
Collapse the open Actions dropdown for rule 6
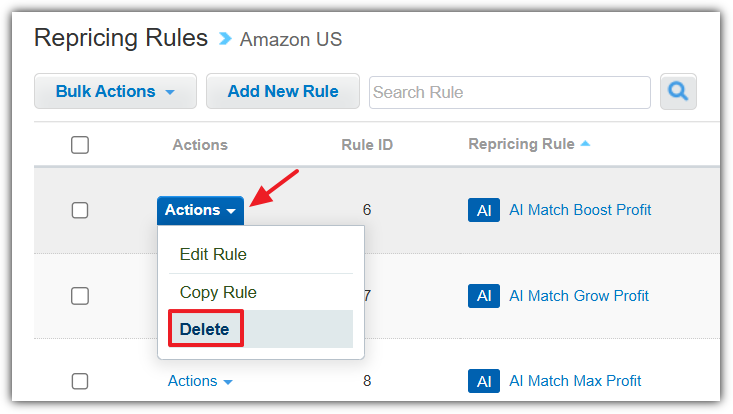[200, 210]
